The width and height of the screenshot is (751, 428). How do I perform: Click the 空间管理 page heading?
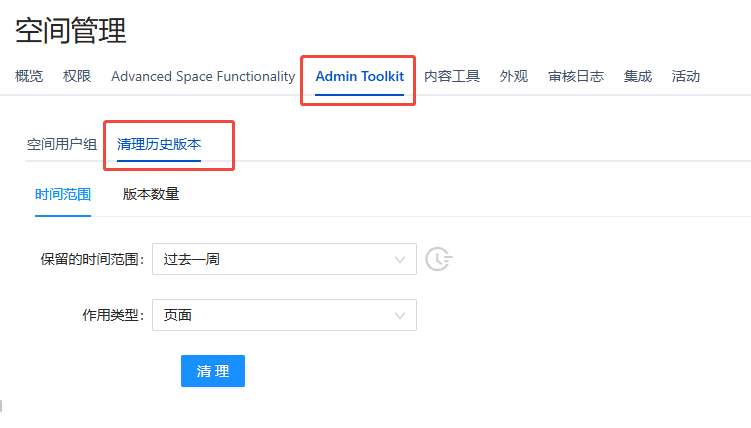coord(71,31)
